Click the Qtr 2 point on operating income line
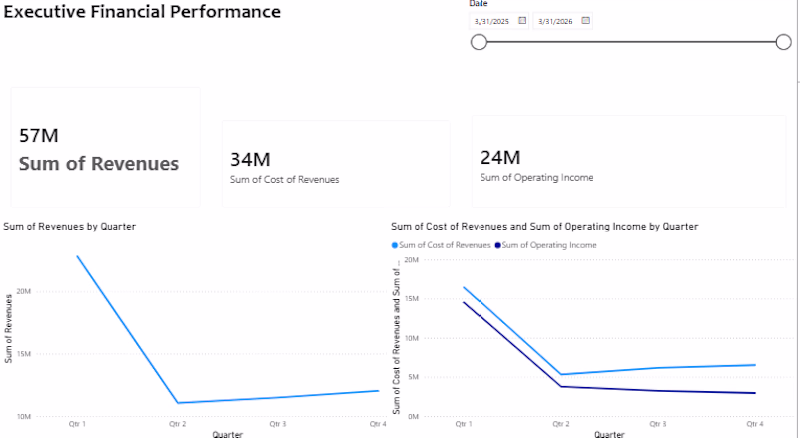 pyautogui.click(x=561, y=386)
